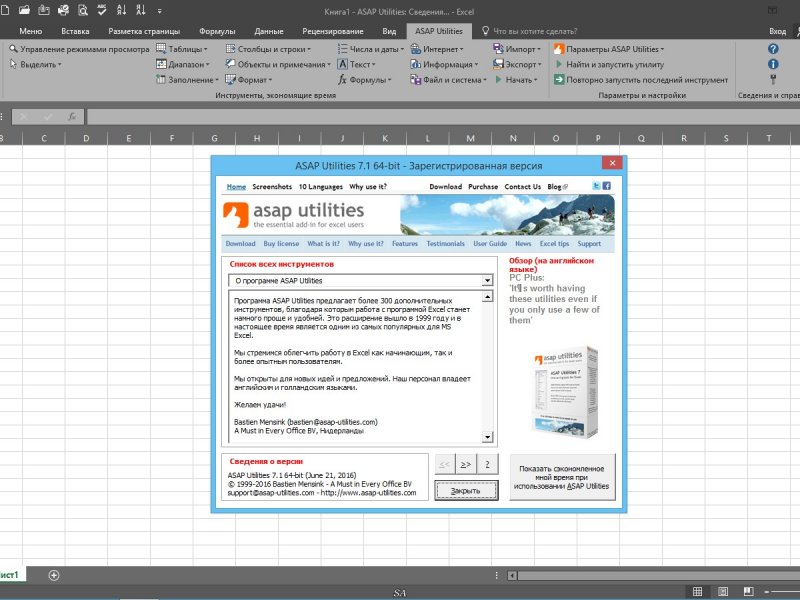The image size is (800, 600).
Task: Expand the Выделить dropdown
Action: (x=35, y=64)
